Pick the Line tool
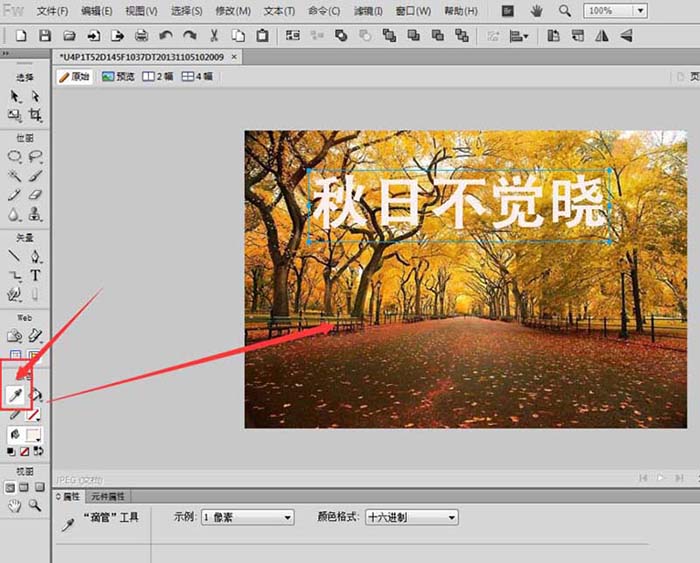This screenshot has height=563, width=700. pyautogui.click(x=15, y=256)
